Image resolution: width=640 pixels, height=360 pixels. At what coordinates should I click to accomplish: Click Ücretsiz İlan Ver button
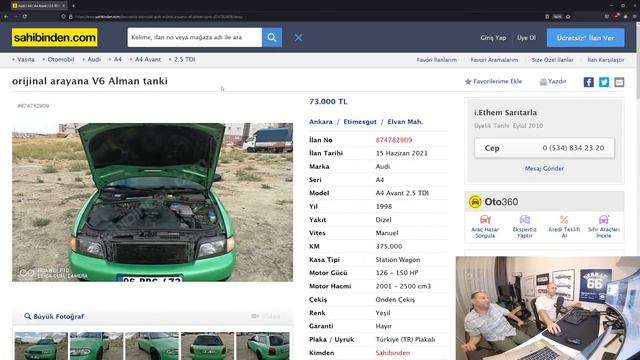pos(585,38)
